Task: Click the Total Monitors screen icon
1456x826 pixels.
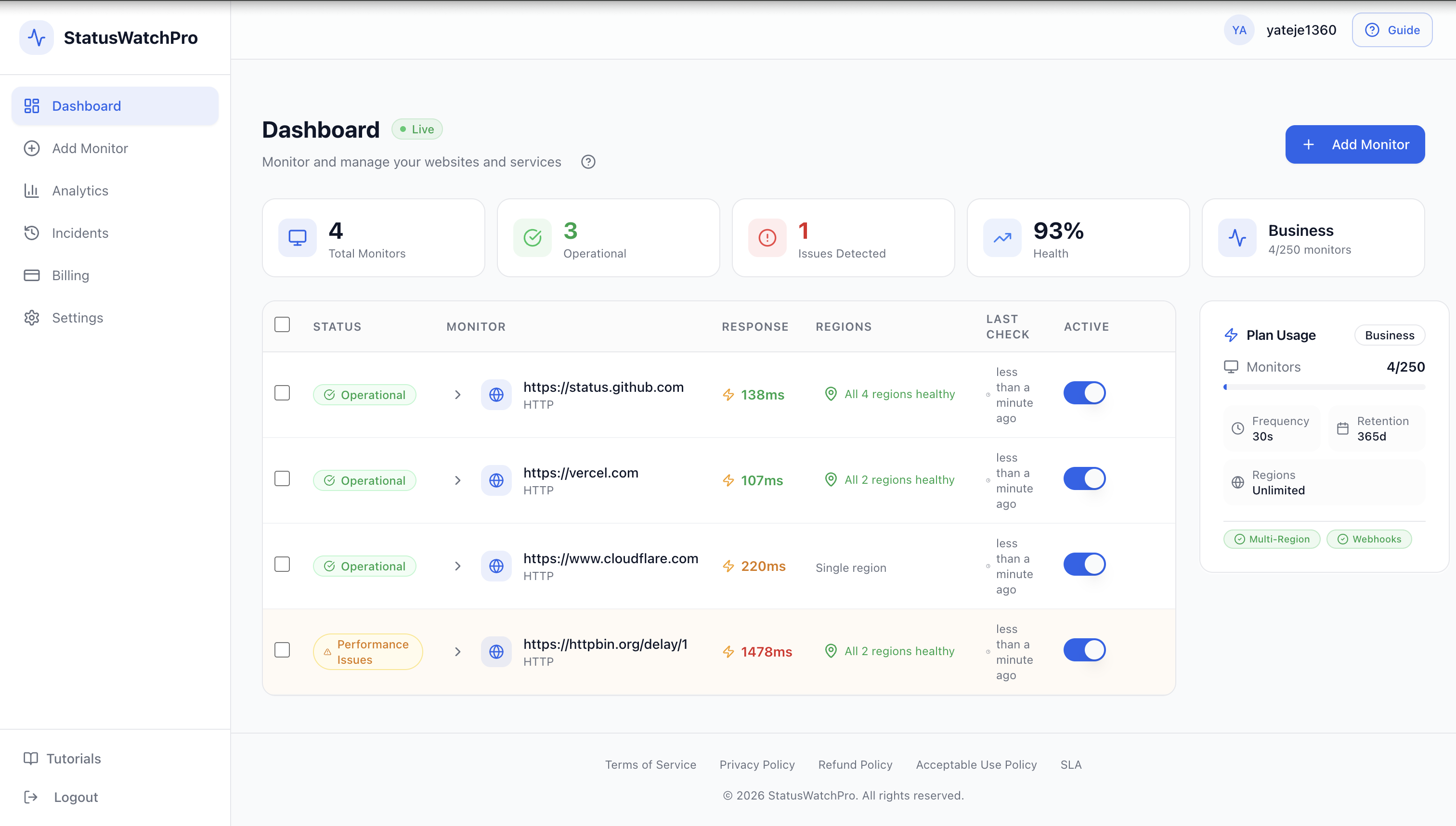Action: tap(298, 238)
